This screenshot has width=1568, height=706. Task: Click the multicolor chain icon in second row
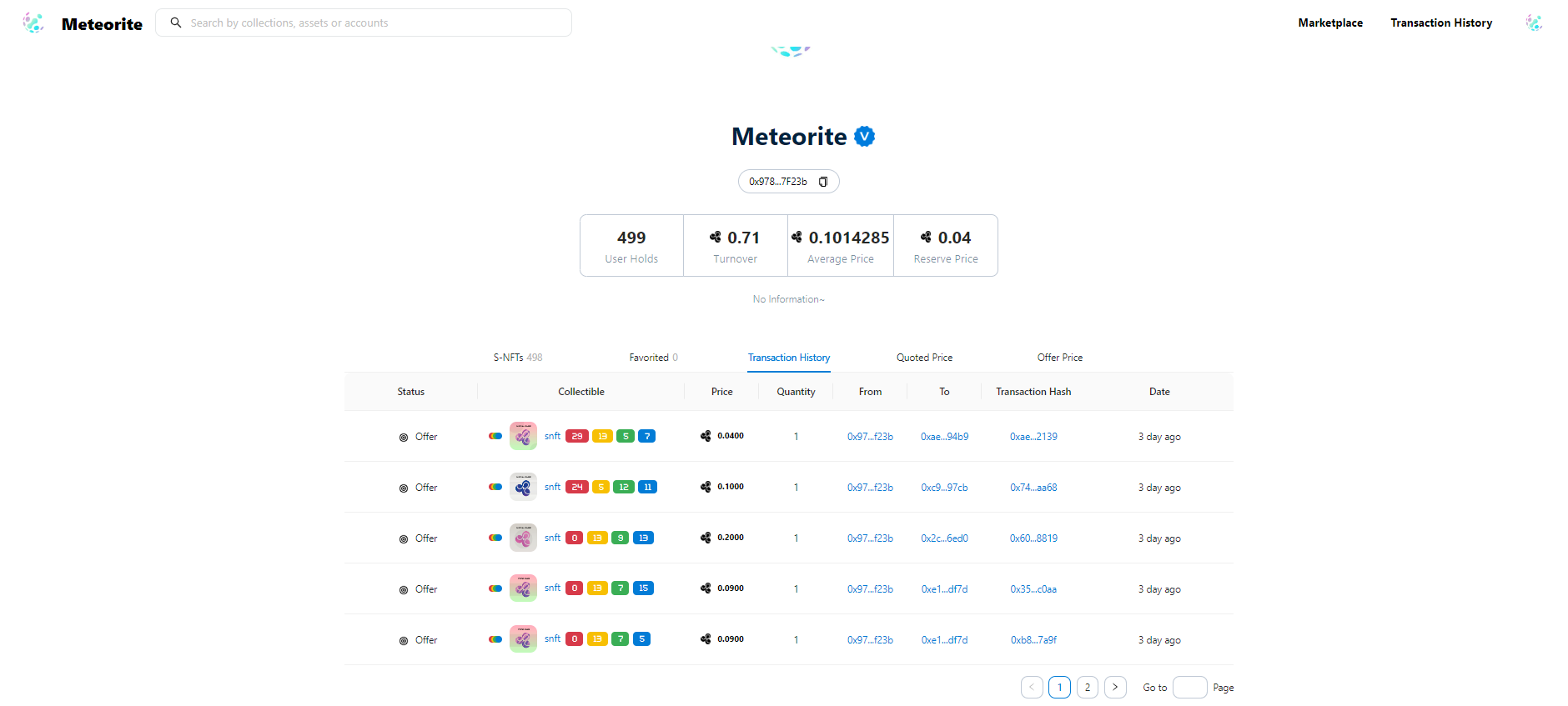[495, 487]
